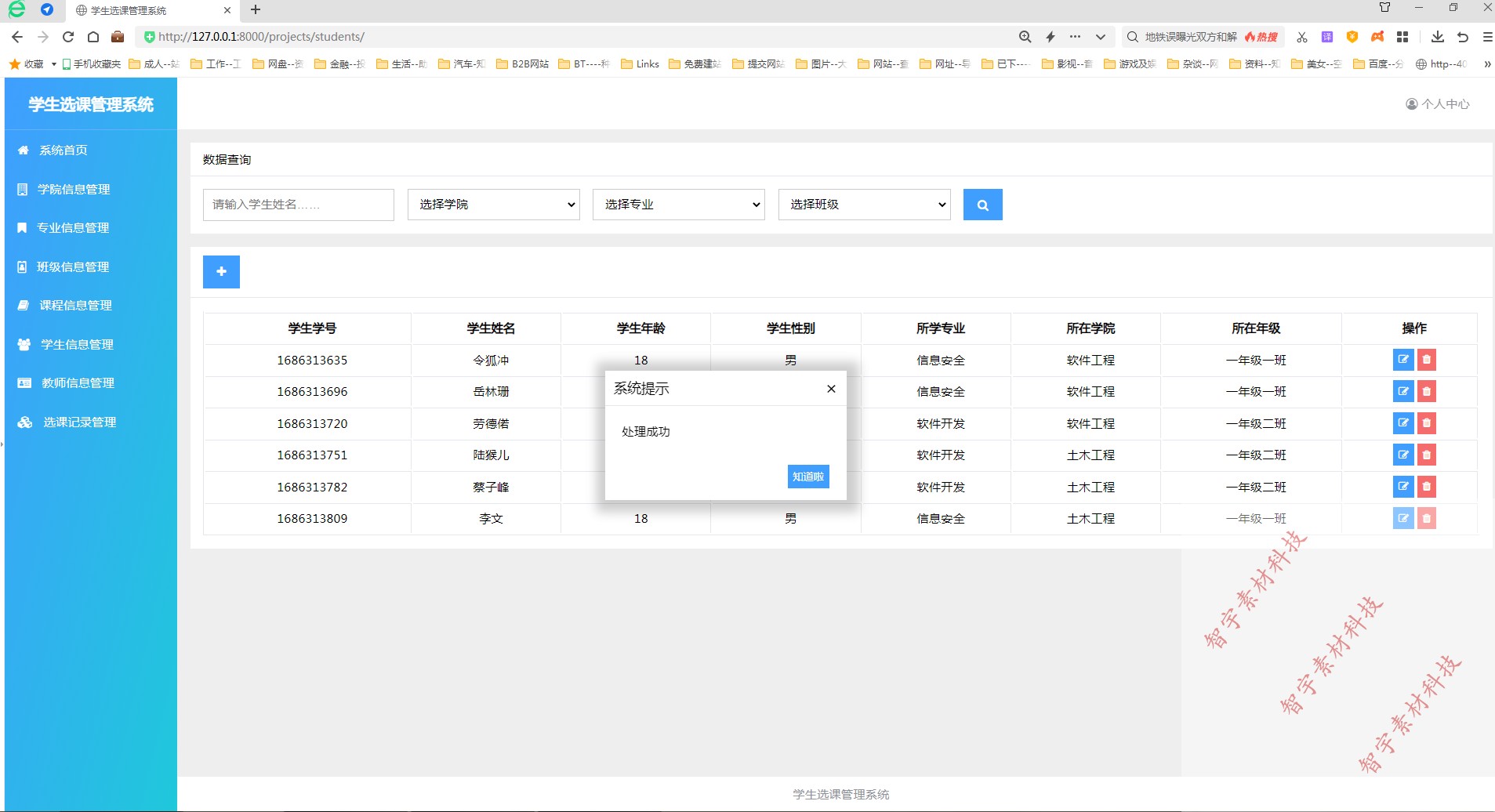This screenshot has width=1495, height=812.
Task: Open 专业信息管理 in the sidebar
Action: (x=72, y=227)
